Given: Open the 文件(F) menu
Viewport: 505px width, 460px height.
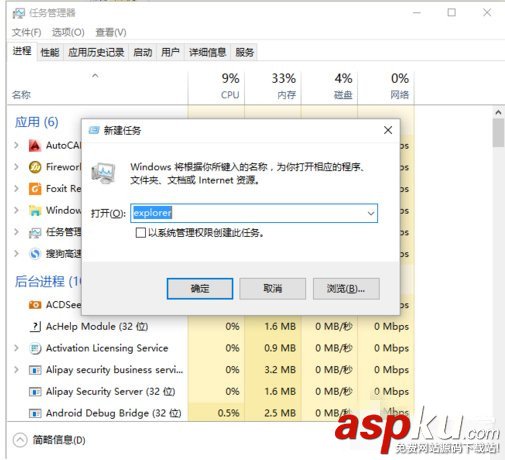Looking at the screenshot, I should (27, 32).
